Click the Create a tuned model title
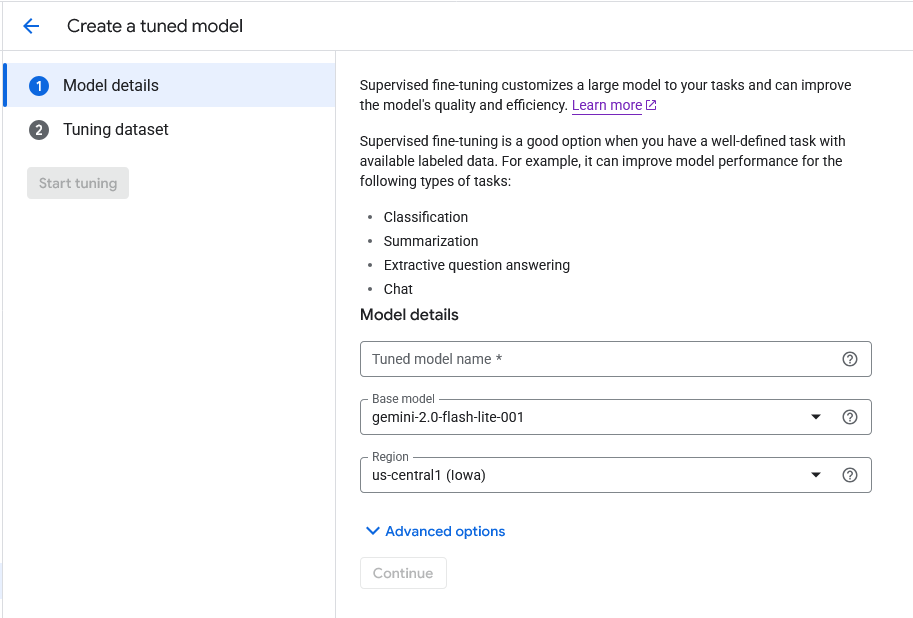Screen dimensions: 913x618 tap(155, 26)
